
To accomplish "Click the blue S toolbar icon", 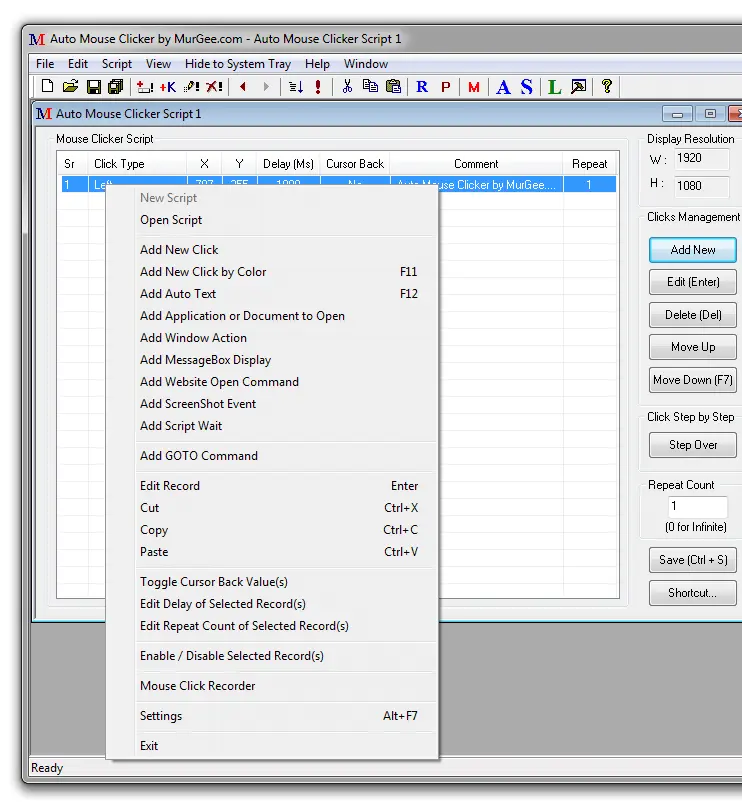I will (526, 87).
